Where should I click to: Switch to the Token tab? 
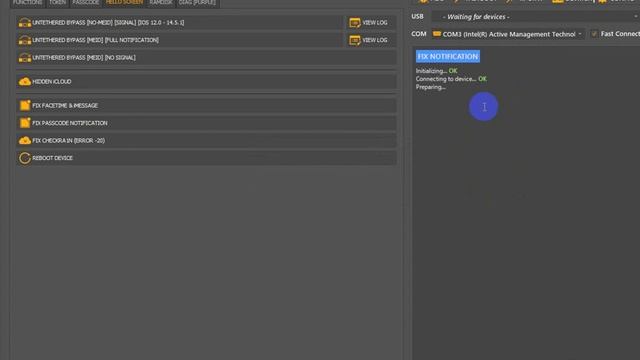(x=58, y=3)
